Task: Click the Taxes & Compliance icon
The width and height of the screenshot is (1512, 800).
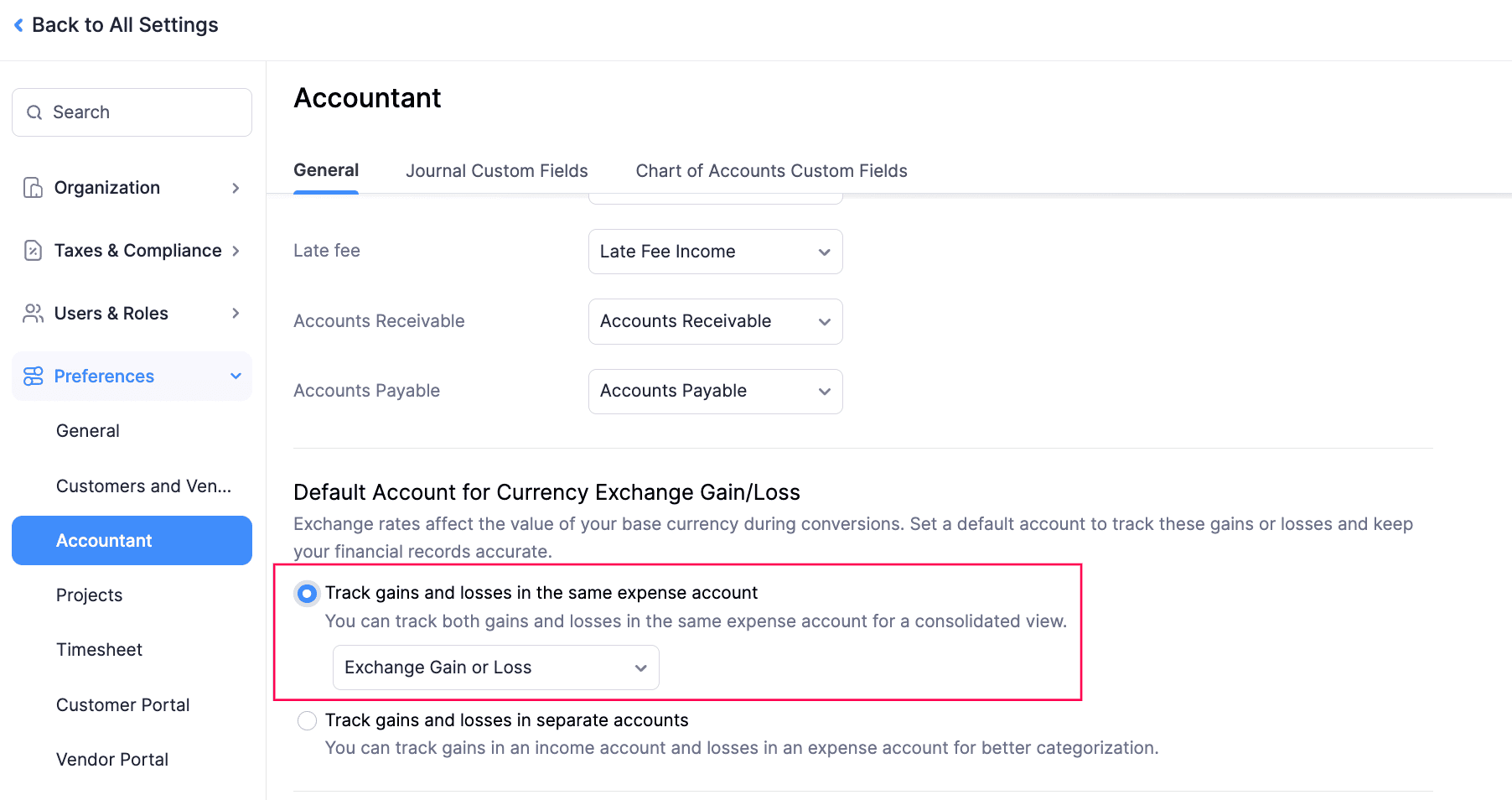Action: tap(33, 250)
